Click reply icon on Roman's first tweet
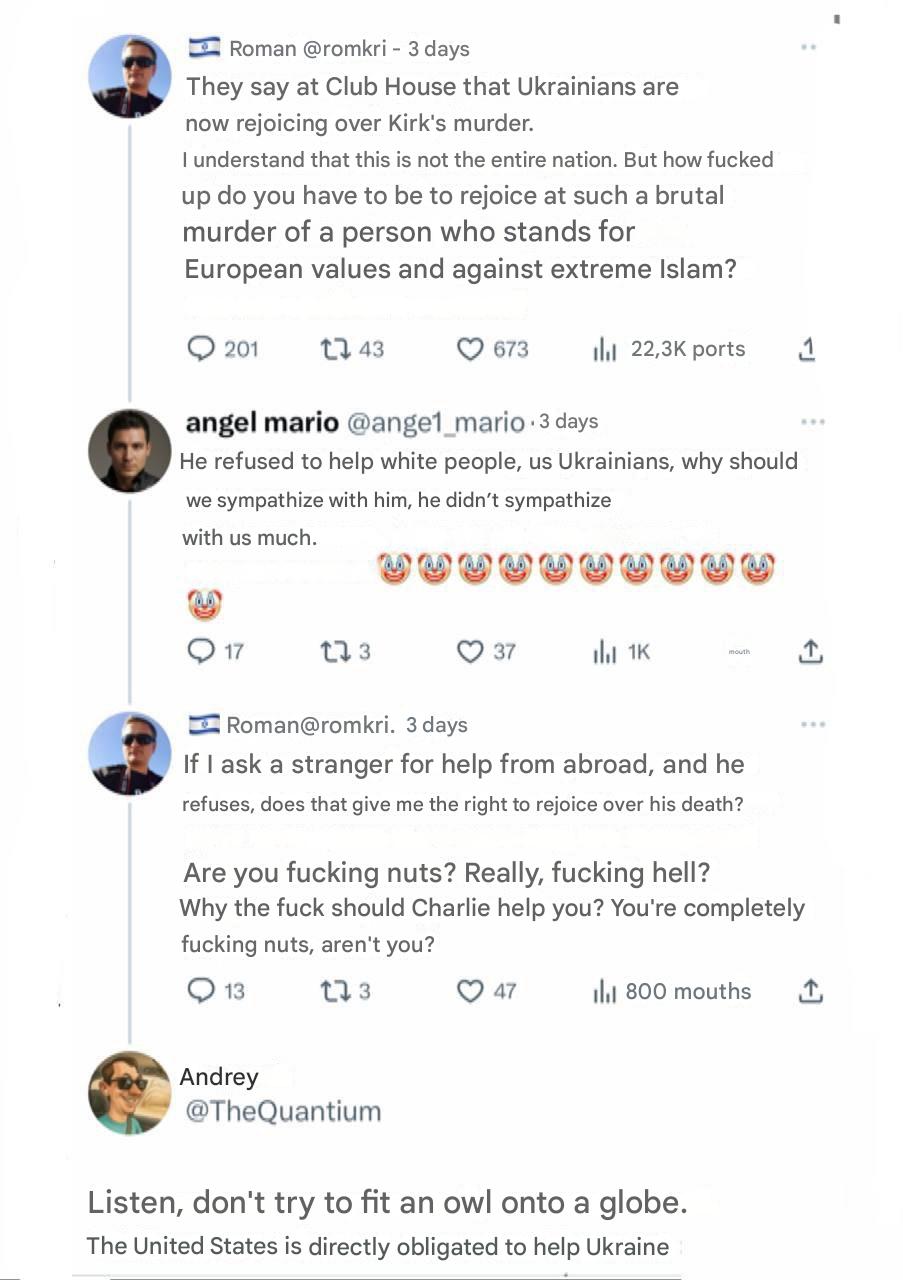The image size is (903, 1280). [x=202, y=348]
